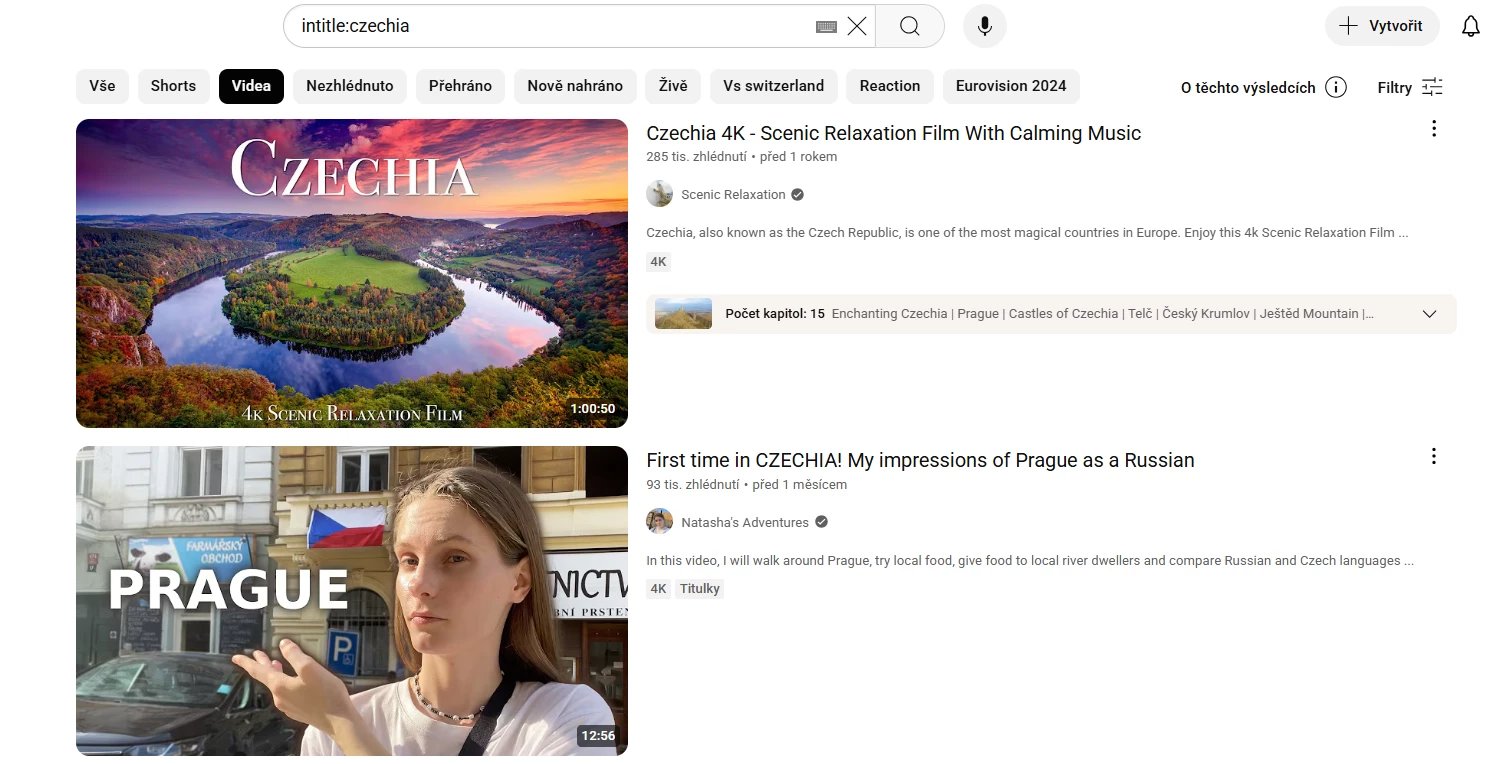The width and height of the screenshot is (1485, 764).
Task: Open more options for Czechia 4K video
Action: coord(1434,129)
